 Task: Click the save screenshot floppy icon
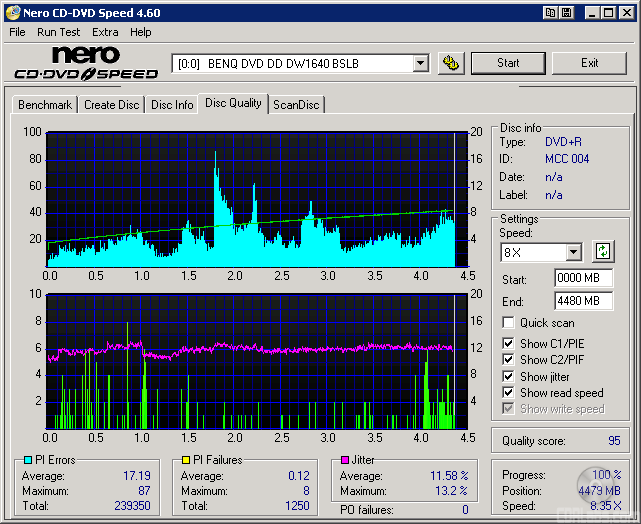[566, 13]
